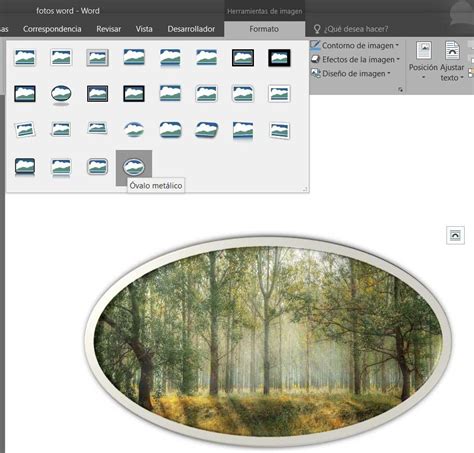Apply the soft edge oval style
Viewport: 474px width, 453px height.
coord(134,130)
